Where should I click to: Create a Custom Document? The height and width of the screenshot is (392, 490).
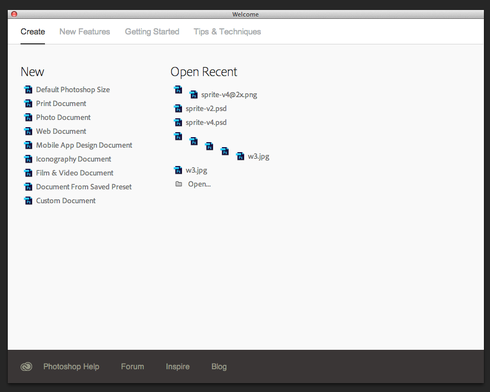pyautogui.click(x=66, y=201)
